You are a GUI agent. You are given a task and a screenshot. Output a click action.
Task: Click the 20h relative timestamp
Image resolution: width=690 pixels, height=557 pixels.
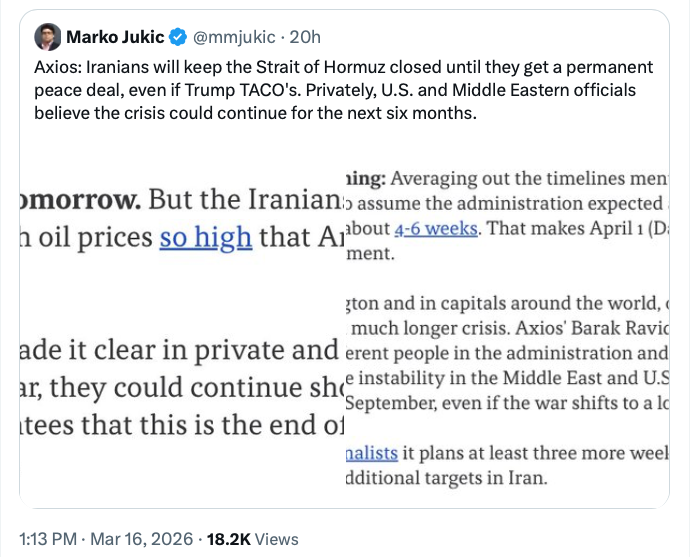coord(304,38)
